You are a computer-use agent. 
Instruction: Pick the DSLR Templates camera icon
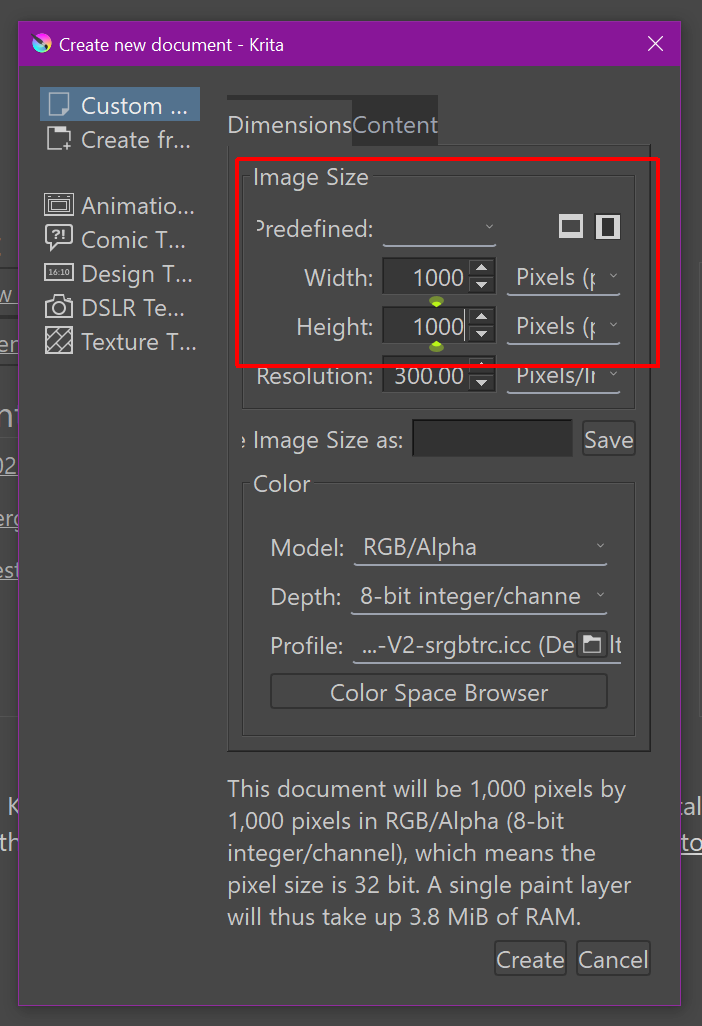coord(59,308)
